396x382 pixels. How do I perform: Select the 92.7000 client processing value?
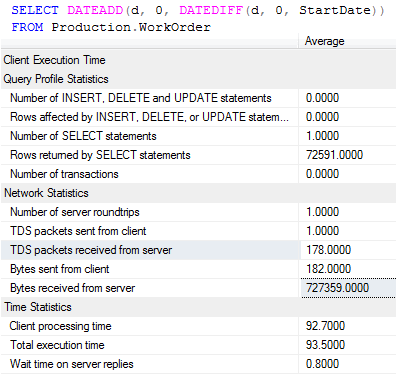(x=325, y=326)
